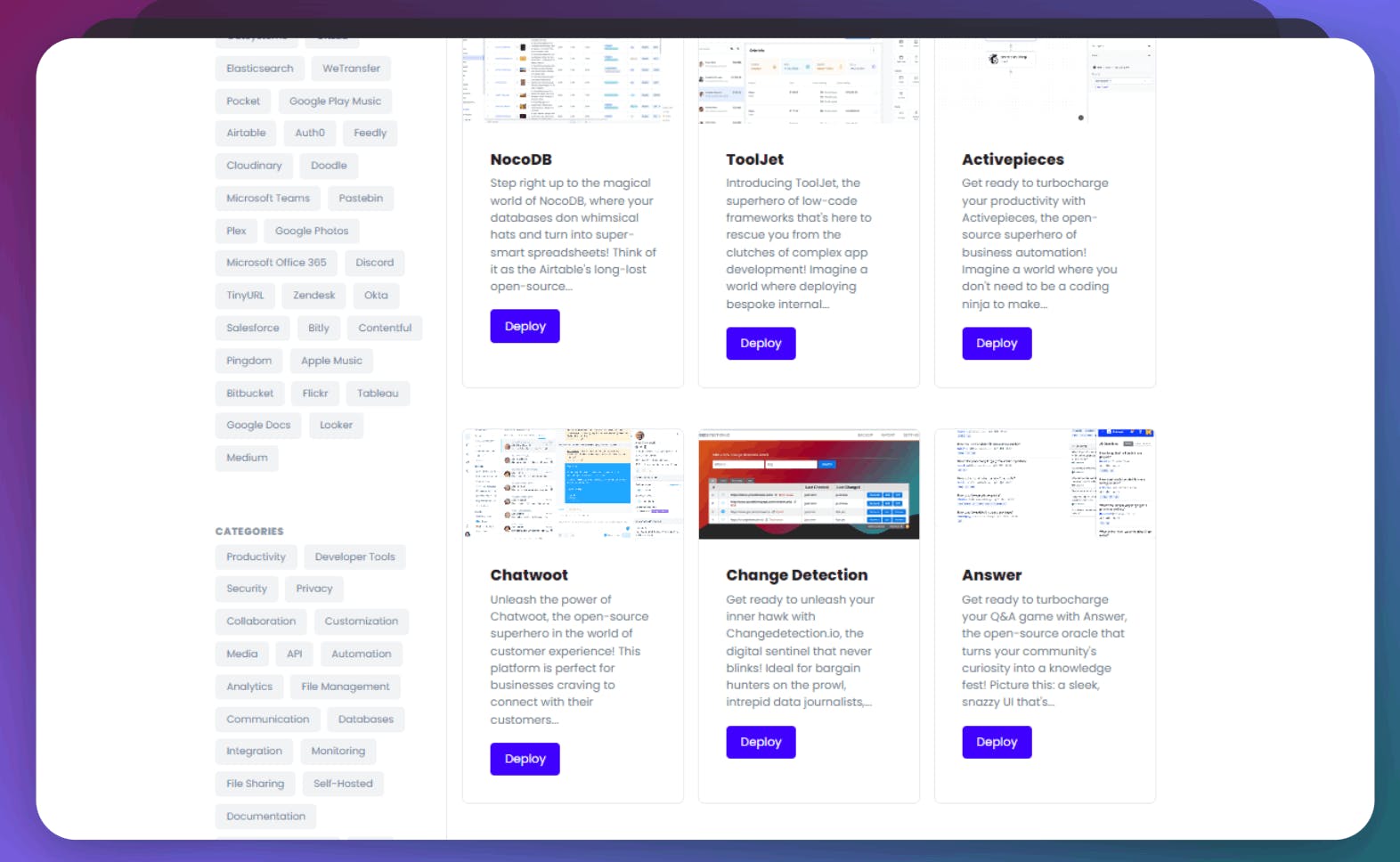This screenshot has width=1400, height=862.
Task: Filter by the Integration category
Action: [x=254, y=752]
